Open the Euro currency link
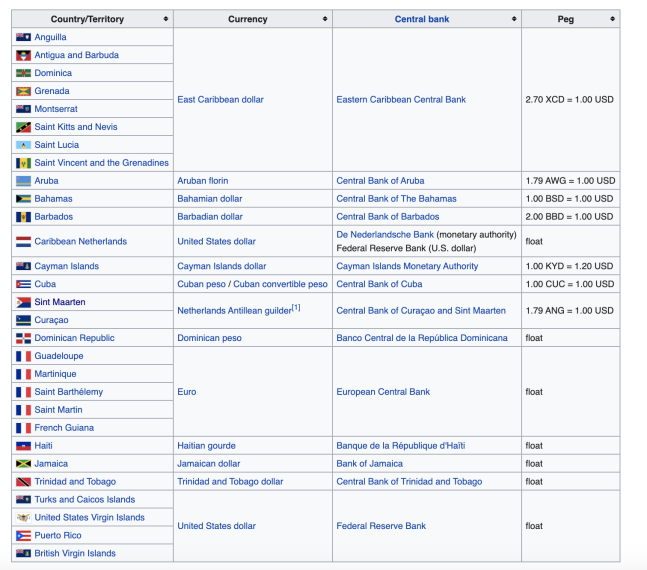Viewport: 647px width, 570px height. pos(187,392)
